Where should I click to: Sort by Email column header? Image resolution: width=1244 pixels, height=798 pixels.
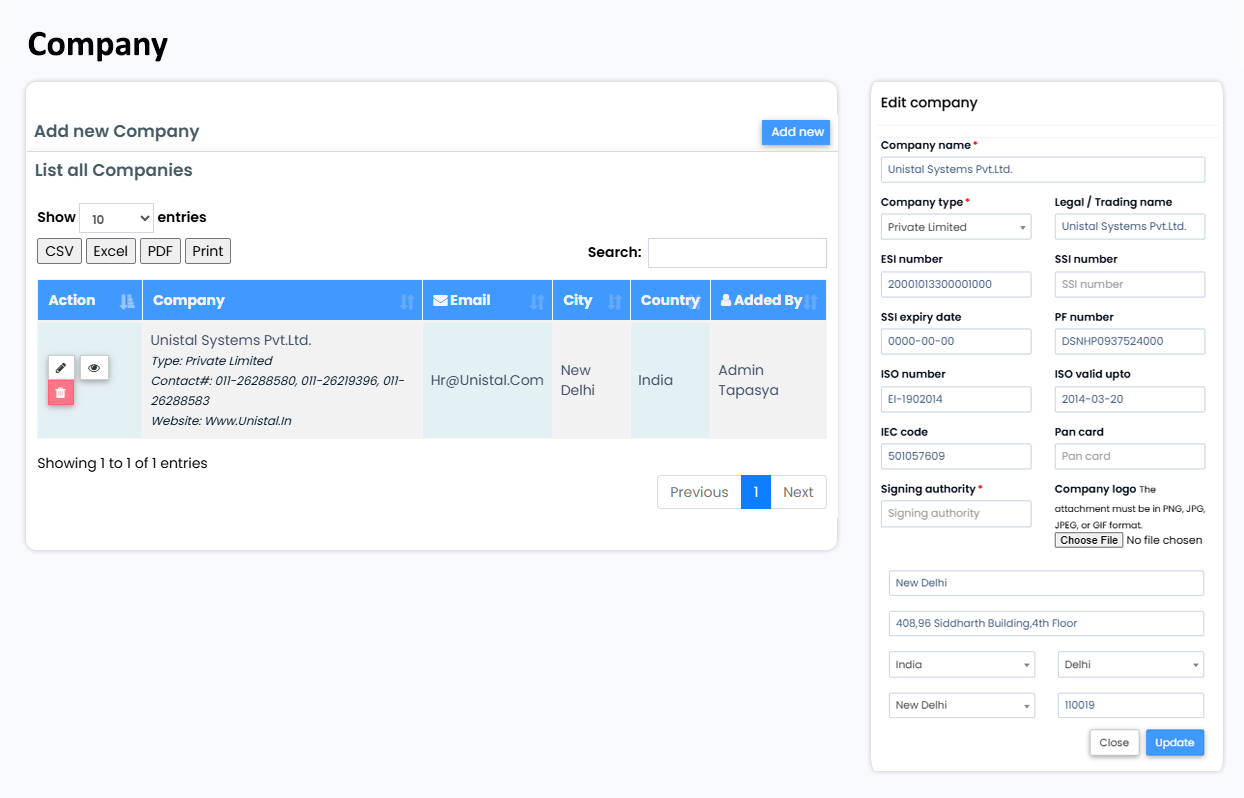pyautogui.click(x=487, y=301)
